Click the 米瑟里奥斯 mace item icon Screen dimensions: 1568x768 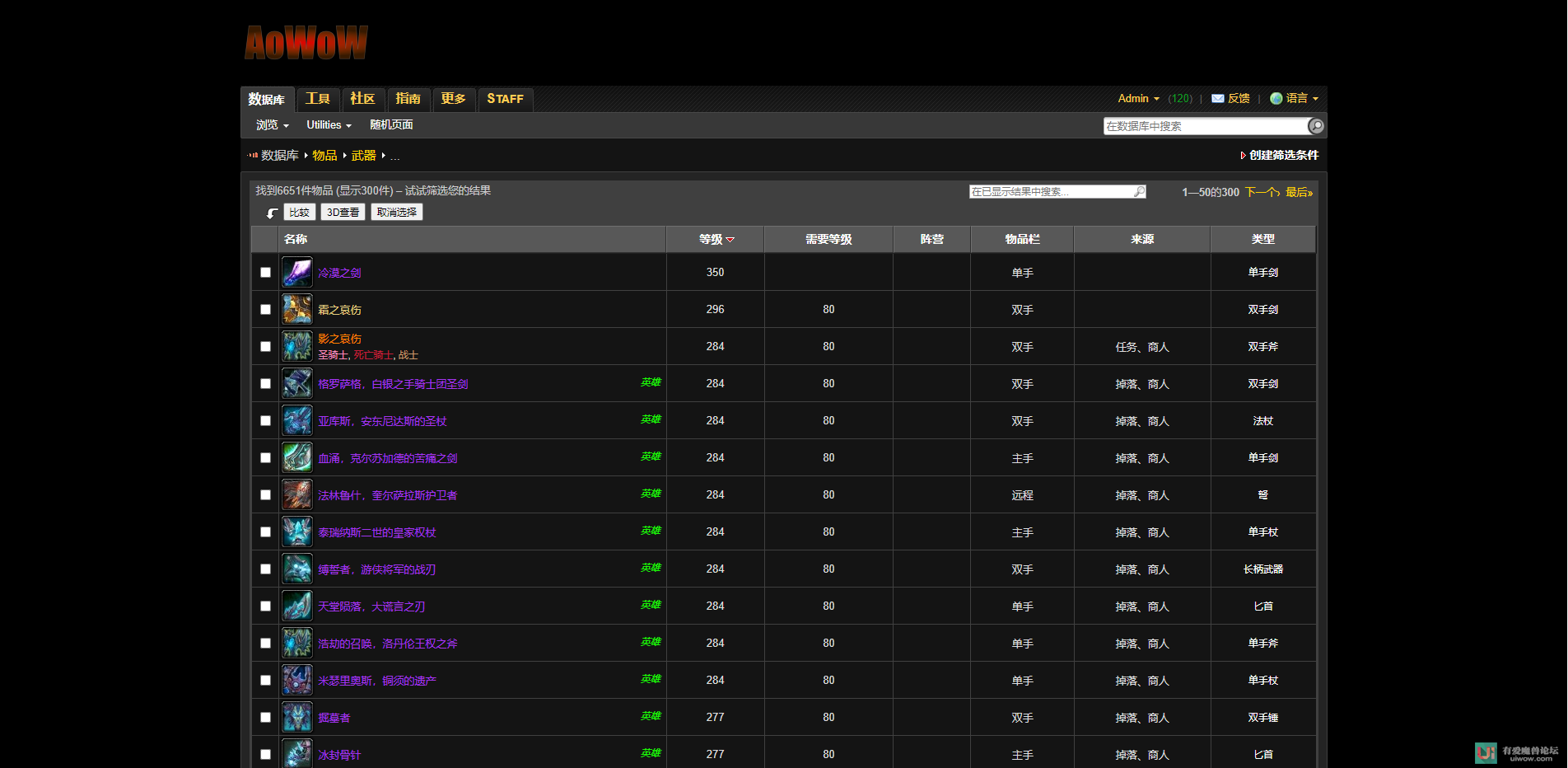[x=296, y=680]
